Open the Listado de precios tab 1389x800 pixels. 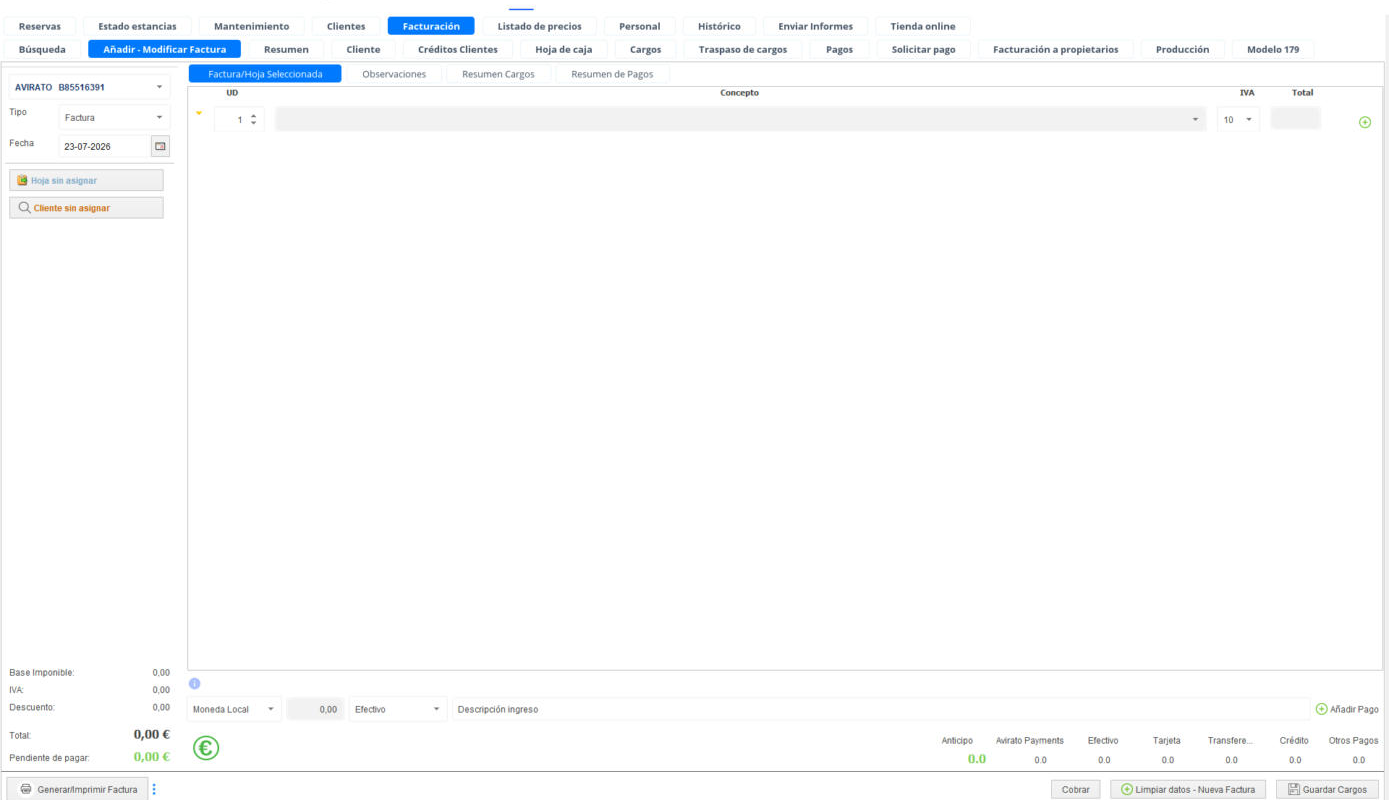tap(539, 26)
